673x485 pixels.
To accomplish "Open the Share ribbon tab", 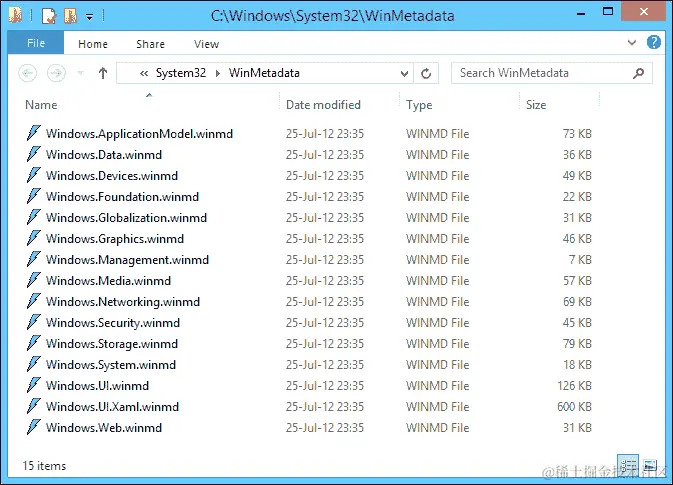I will [150, 44].
